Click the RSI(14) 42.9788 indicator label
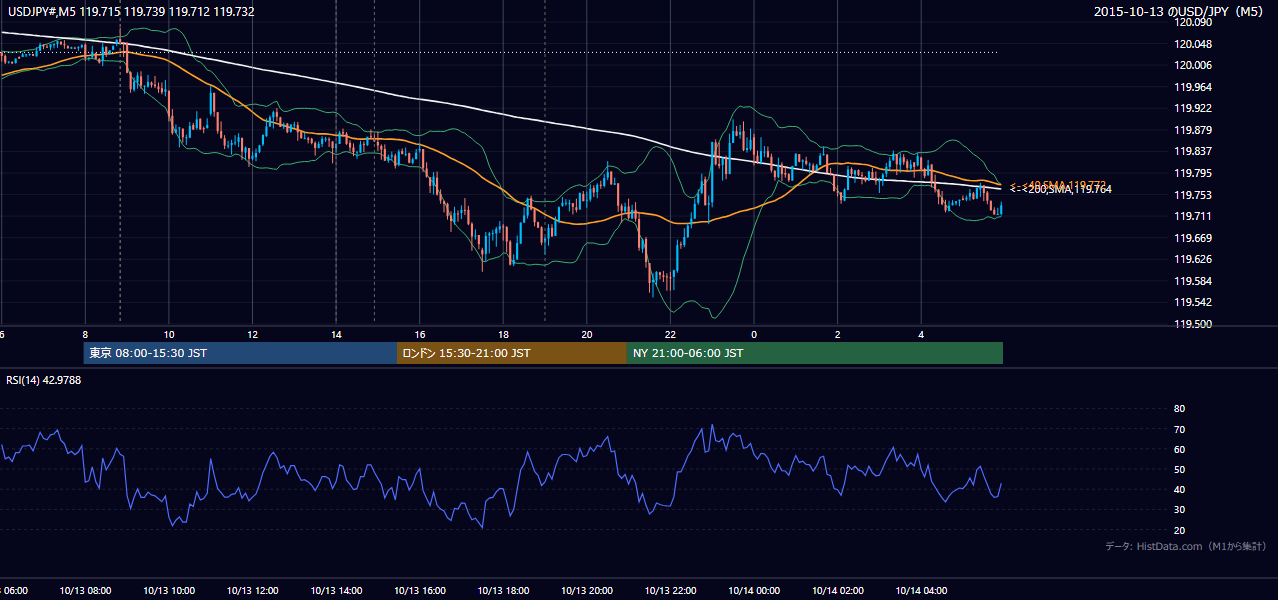The image size is (1278, 600). pyautogui.click(x=44, y=380)
